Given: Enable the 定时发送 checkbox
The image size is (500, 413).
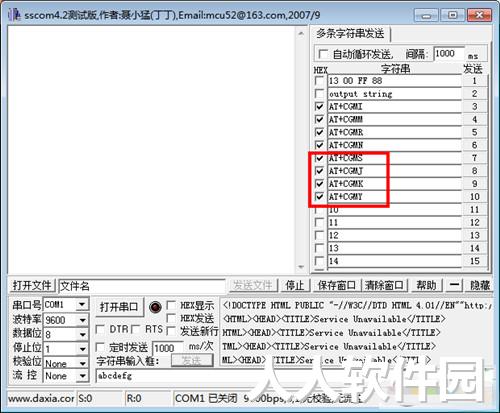Looking at the screenshot, I should point(100,347).
